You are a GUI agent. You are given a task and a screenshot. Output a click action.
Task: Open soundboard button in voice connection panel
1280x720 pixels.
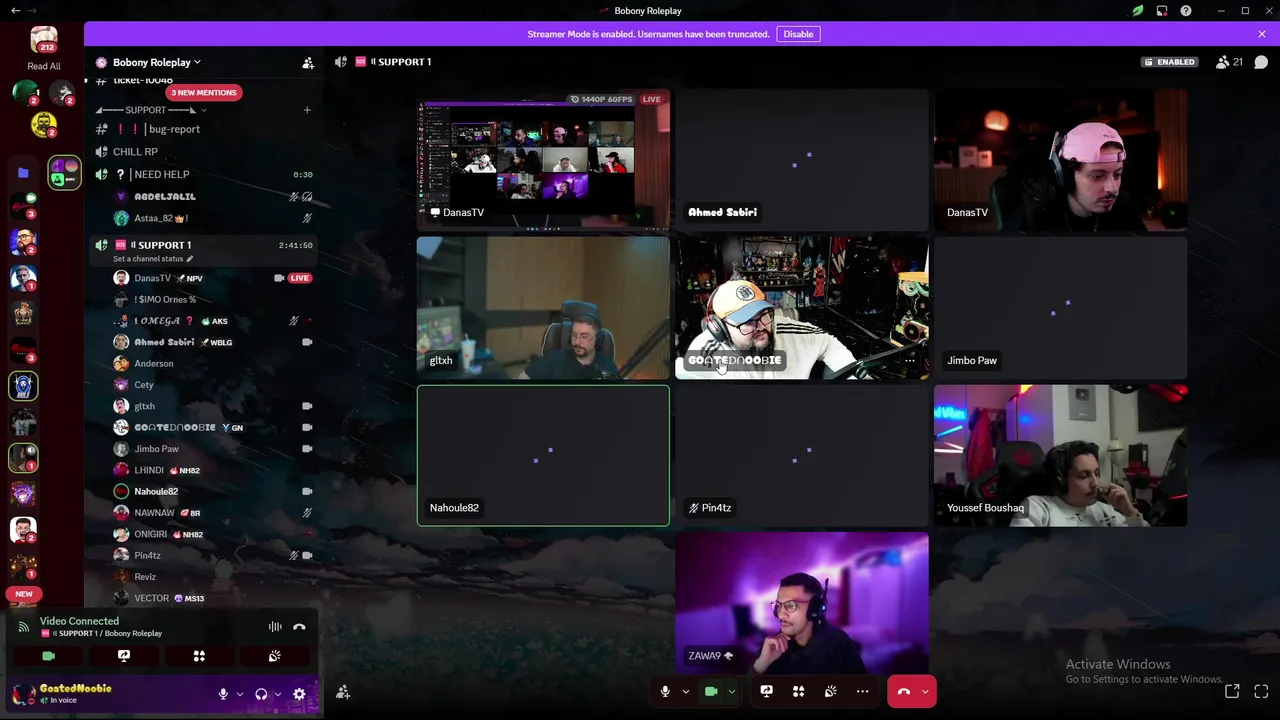275,656
